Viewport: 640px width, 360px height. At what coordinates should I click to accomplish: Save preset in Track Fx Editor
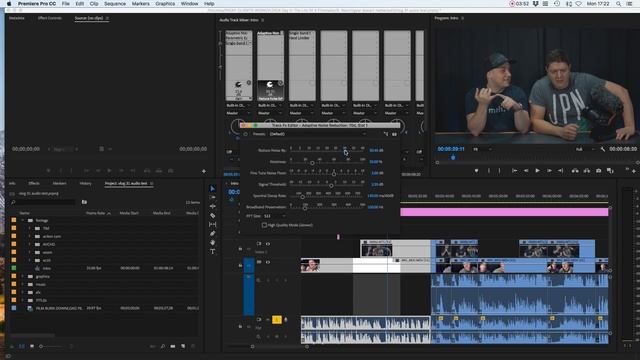[385, 134]
